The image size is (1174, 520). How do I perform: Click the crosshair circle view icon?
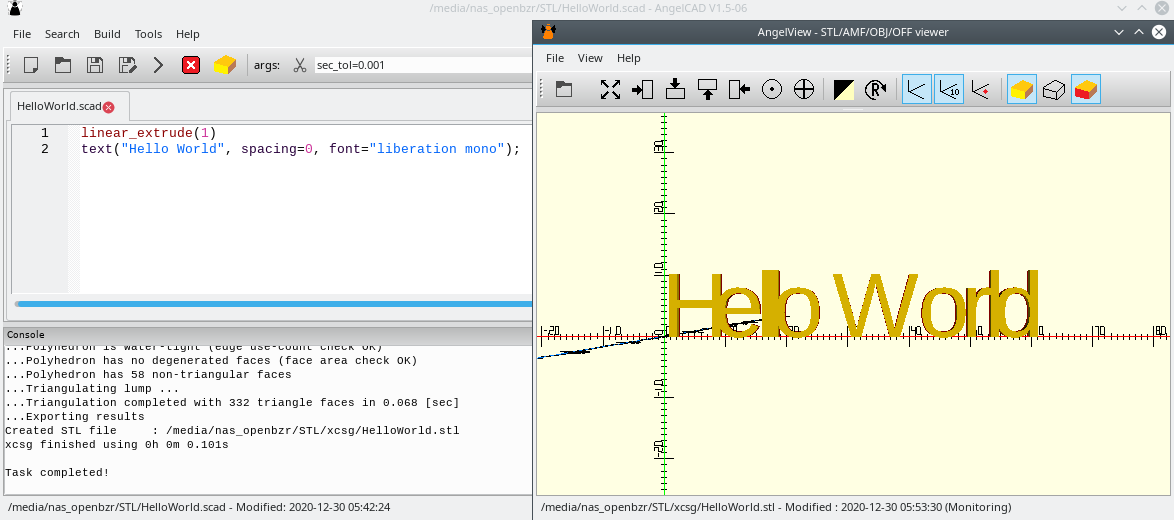point(804,89)
